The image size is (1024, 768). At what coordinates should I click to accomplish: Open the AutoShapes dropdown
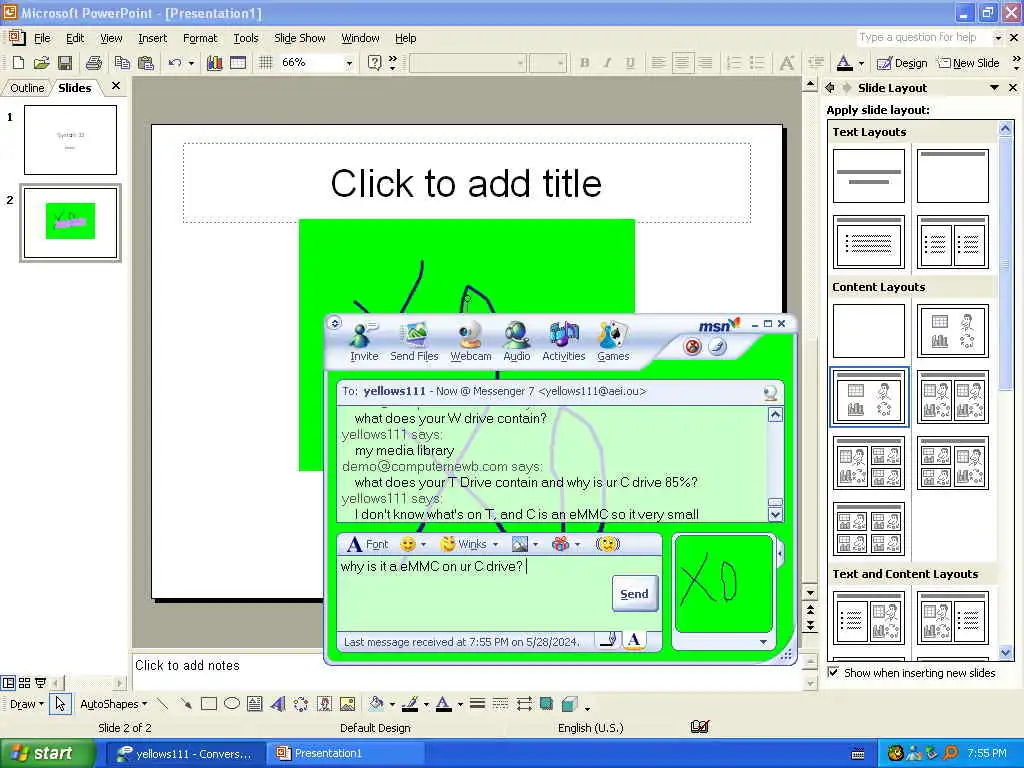coord(114,704)
